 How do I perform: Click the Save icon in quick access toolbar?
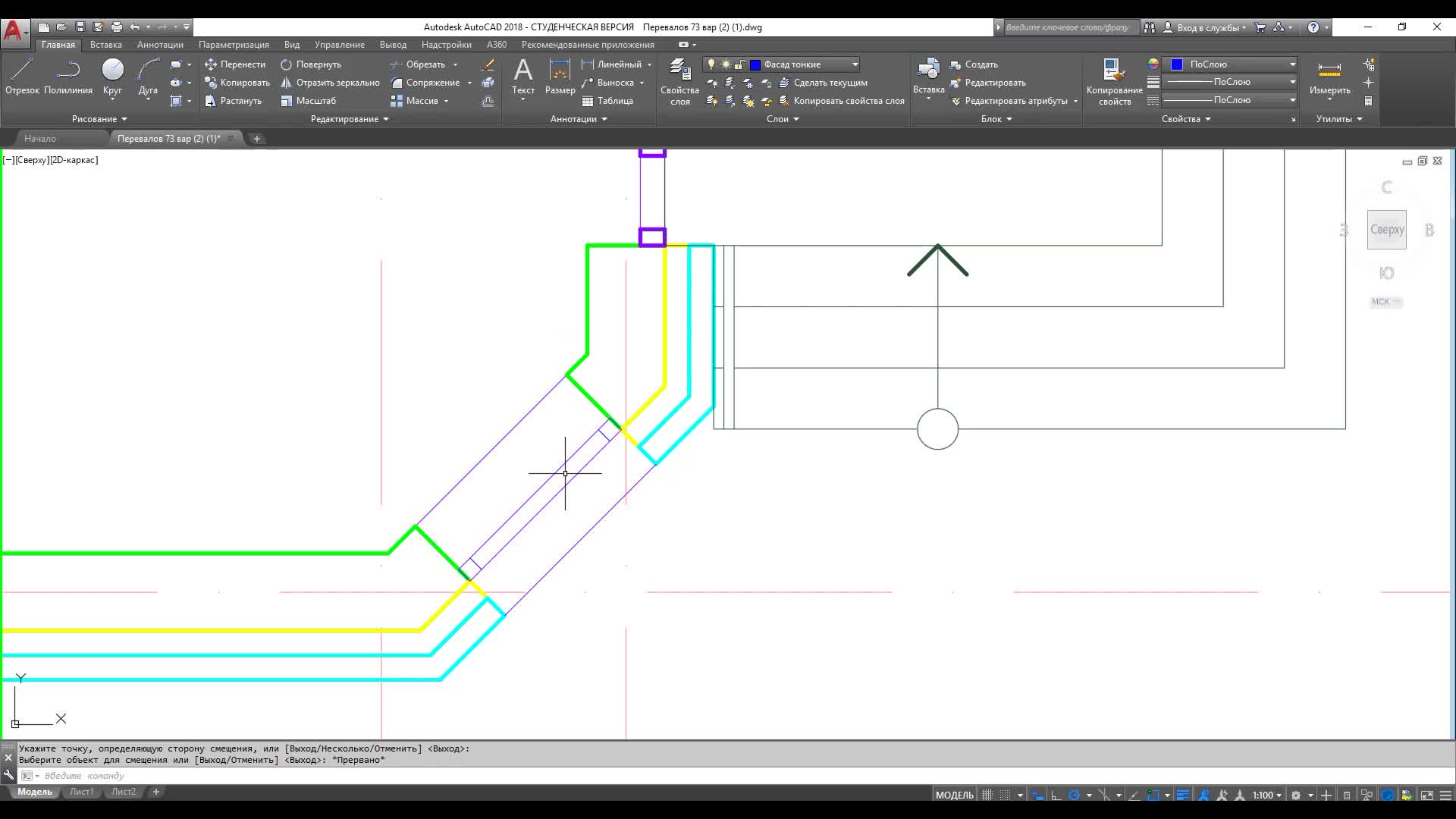80,27
